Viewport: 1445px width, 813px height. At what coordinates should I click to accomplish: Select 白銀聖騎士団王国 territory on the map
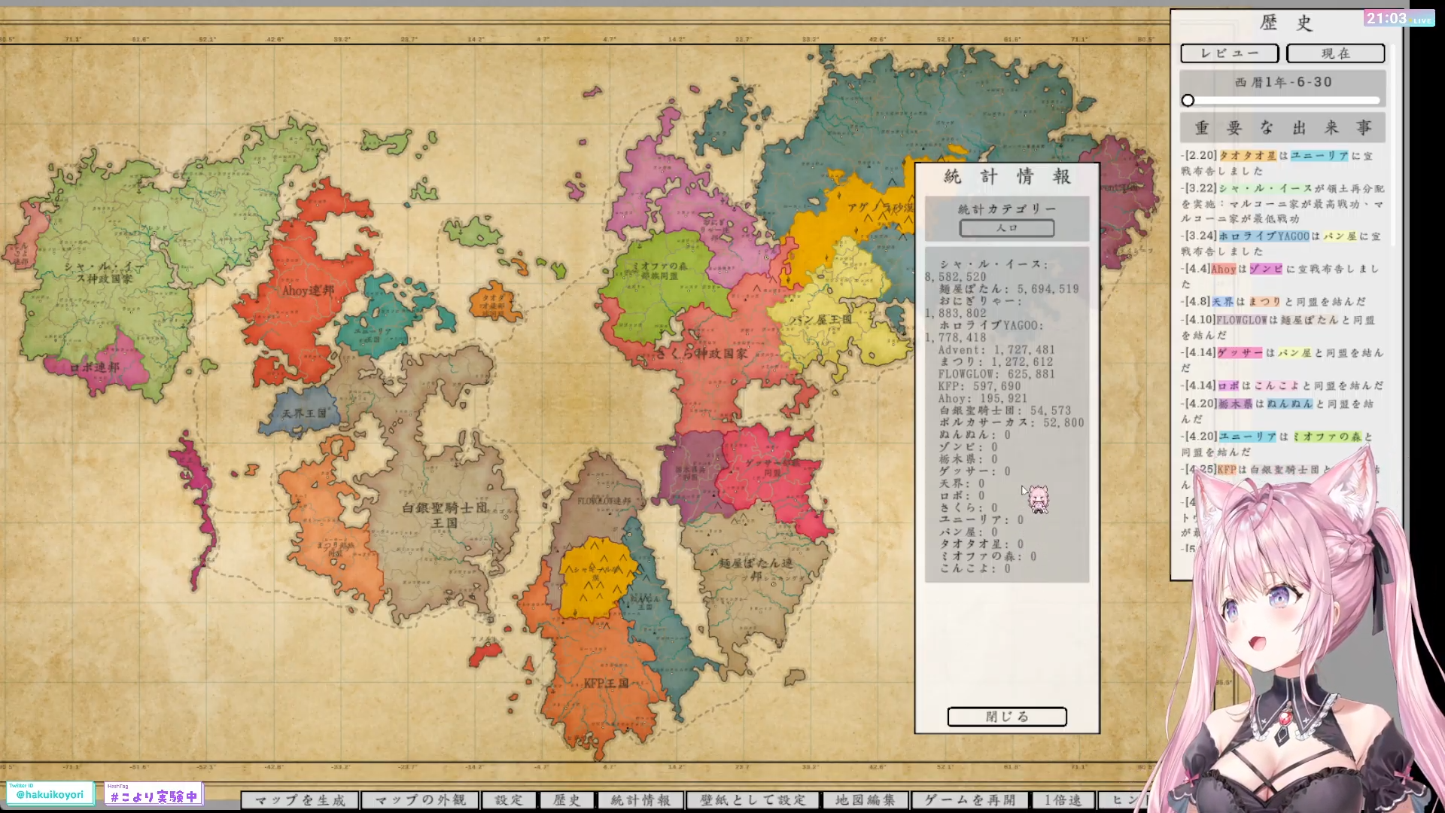(x=444, y=515)
